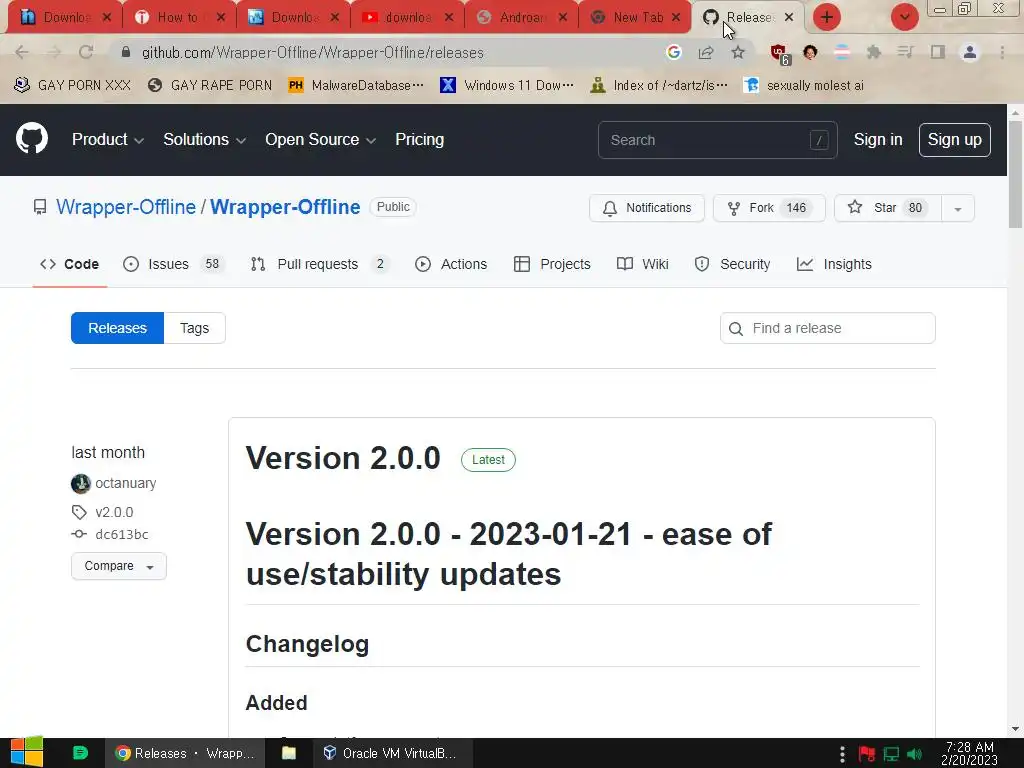Switch to the Tags view
Viewport: 1024px width, 768px height.
(195, 328)
